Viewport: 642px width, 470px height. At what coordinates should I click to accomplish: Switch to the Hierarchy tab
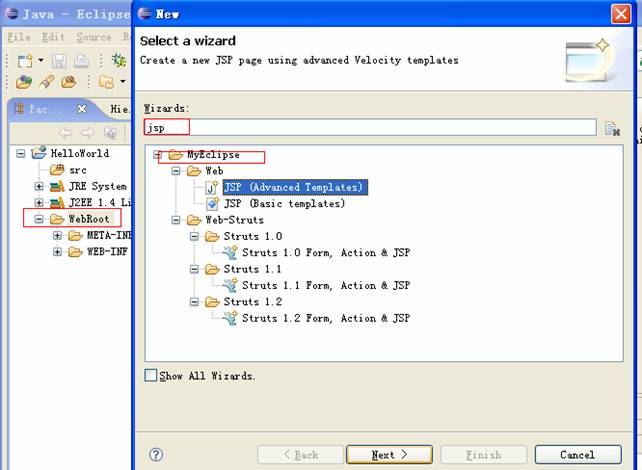coord(120,109)
